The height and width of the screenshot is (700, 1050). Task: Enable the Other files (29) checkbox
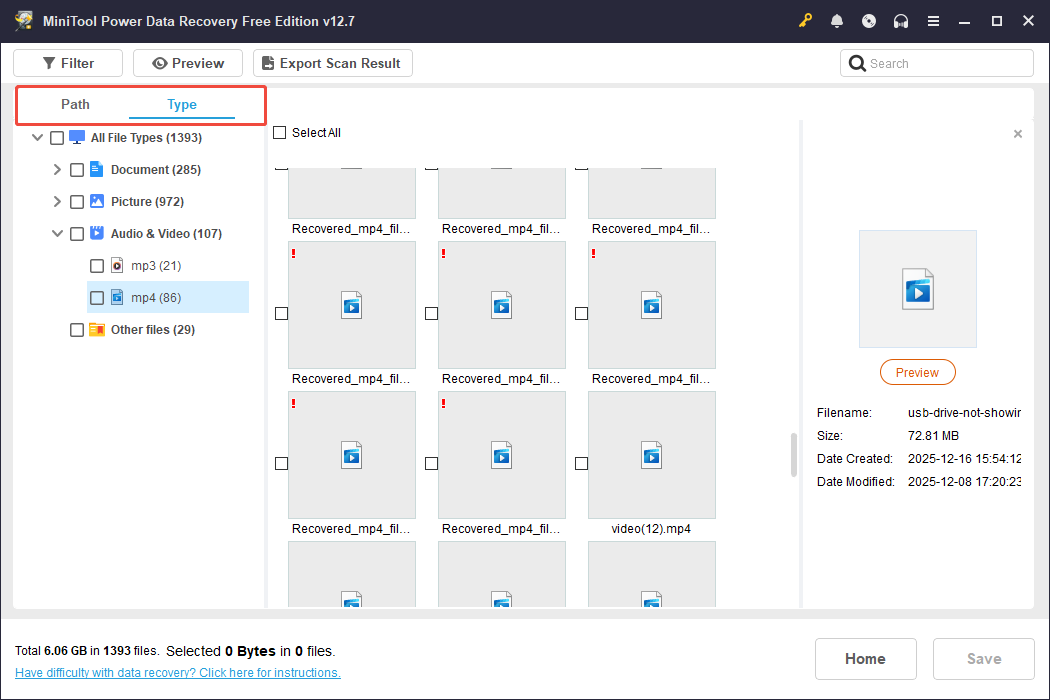(x=77, y=330)
